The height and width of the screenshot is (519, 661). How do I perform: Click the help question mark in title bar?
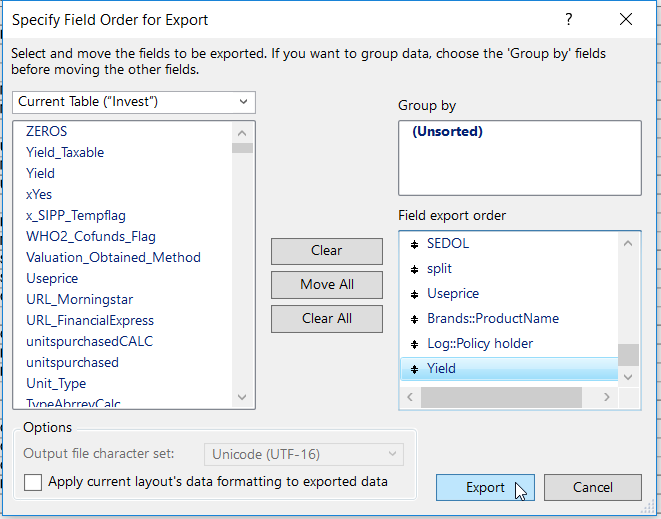pyautogui.click(x=569, y=20)
